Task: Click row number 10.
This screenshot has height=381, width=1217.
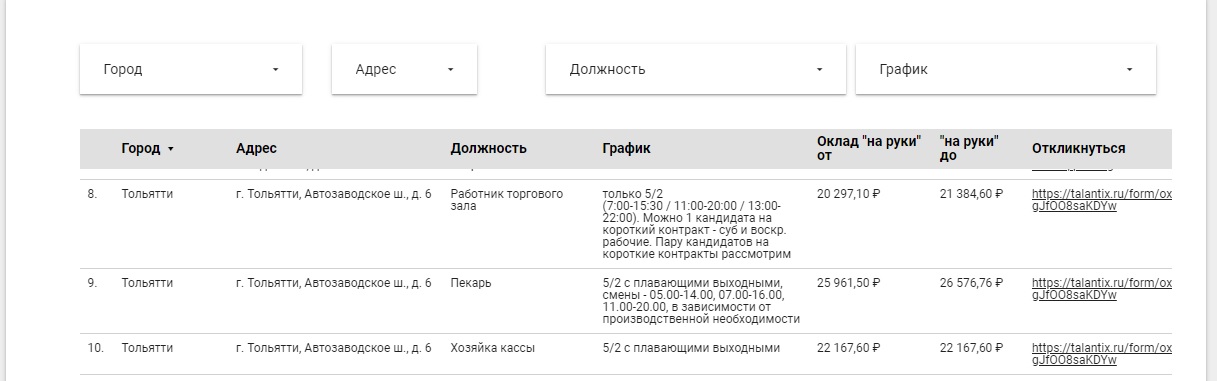Action: [95, 348]
